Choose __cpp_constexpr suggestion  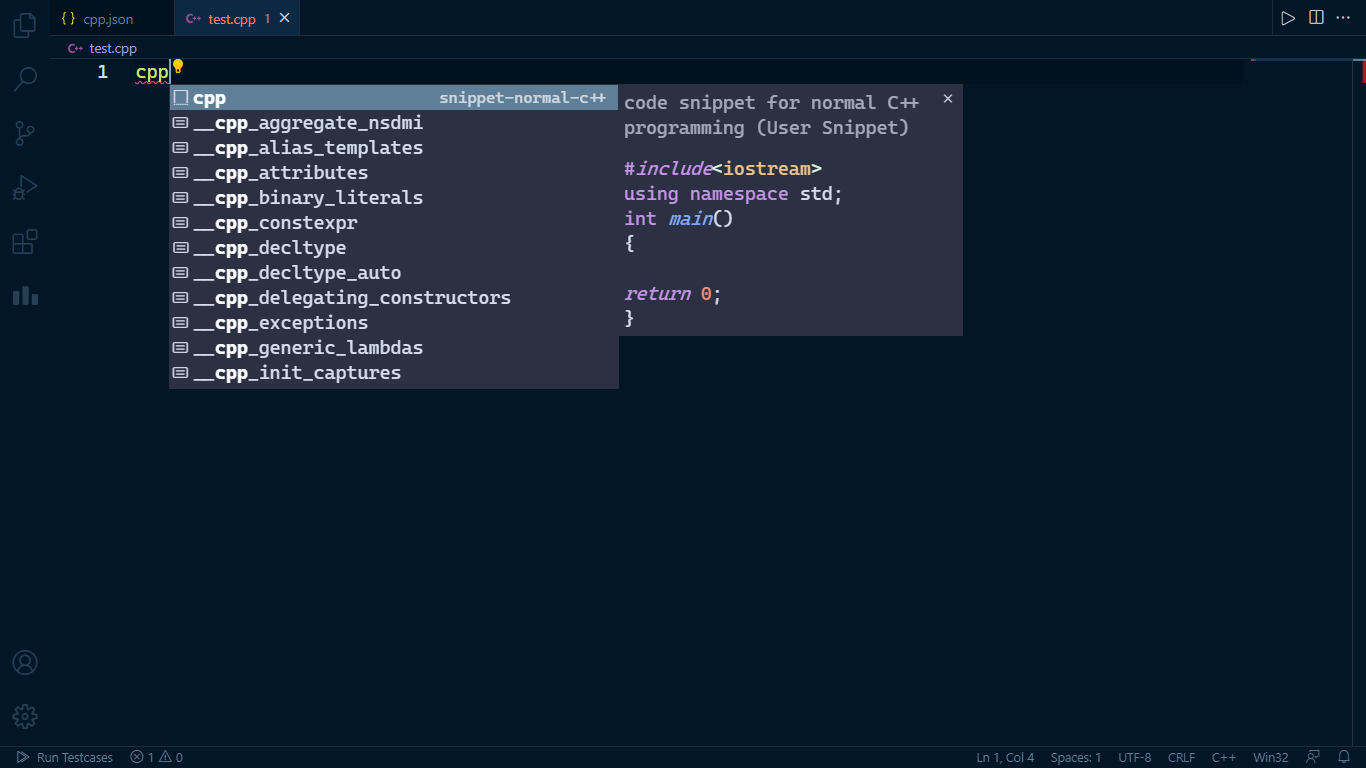(394, 223)
